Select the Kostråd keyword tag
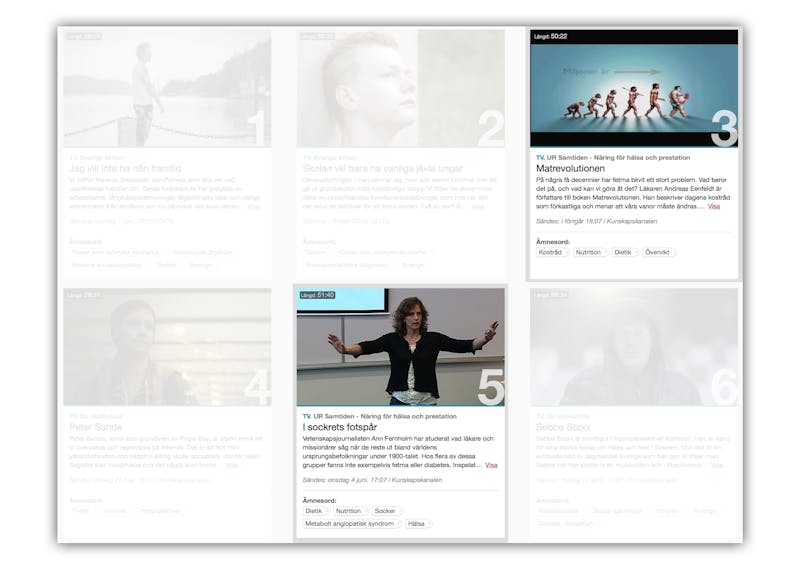This screenshot has height=563, width=800. click(552, 252)
